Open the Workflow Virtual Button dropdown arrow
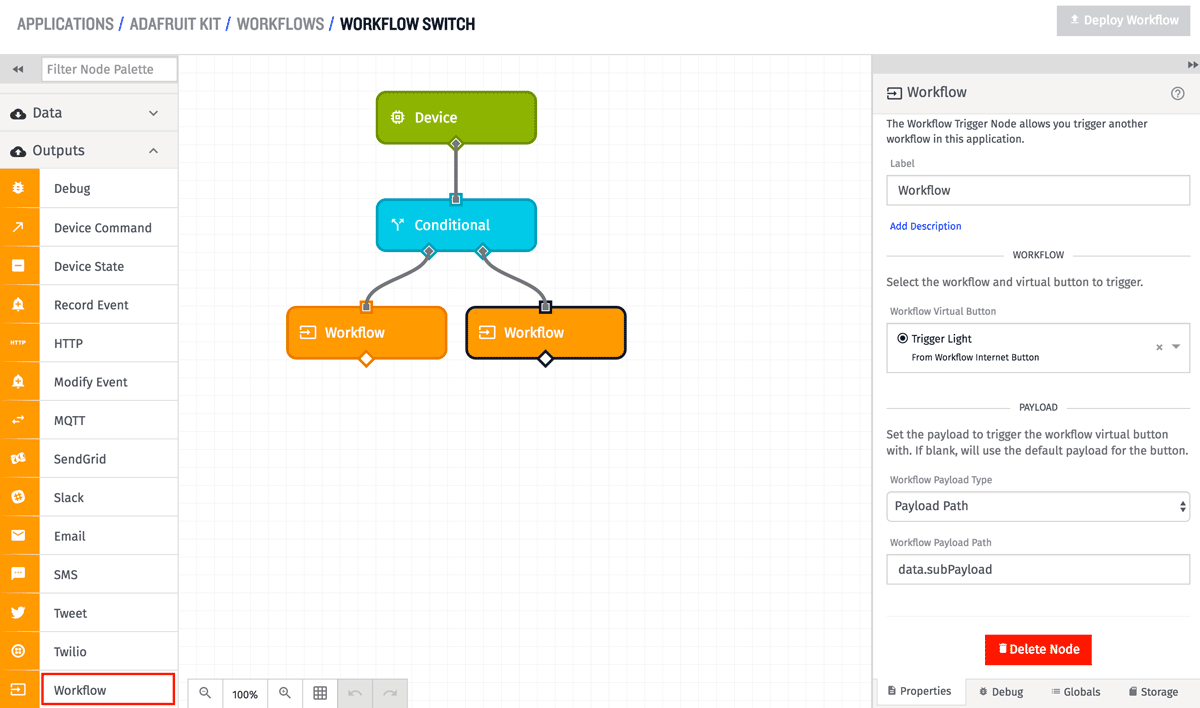The image size is (1200, 708). click(x=1176, y=347)
